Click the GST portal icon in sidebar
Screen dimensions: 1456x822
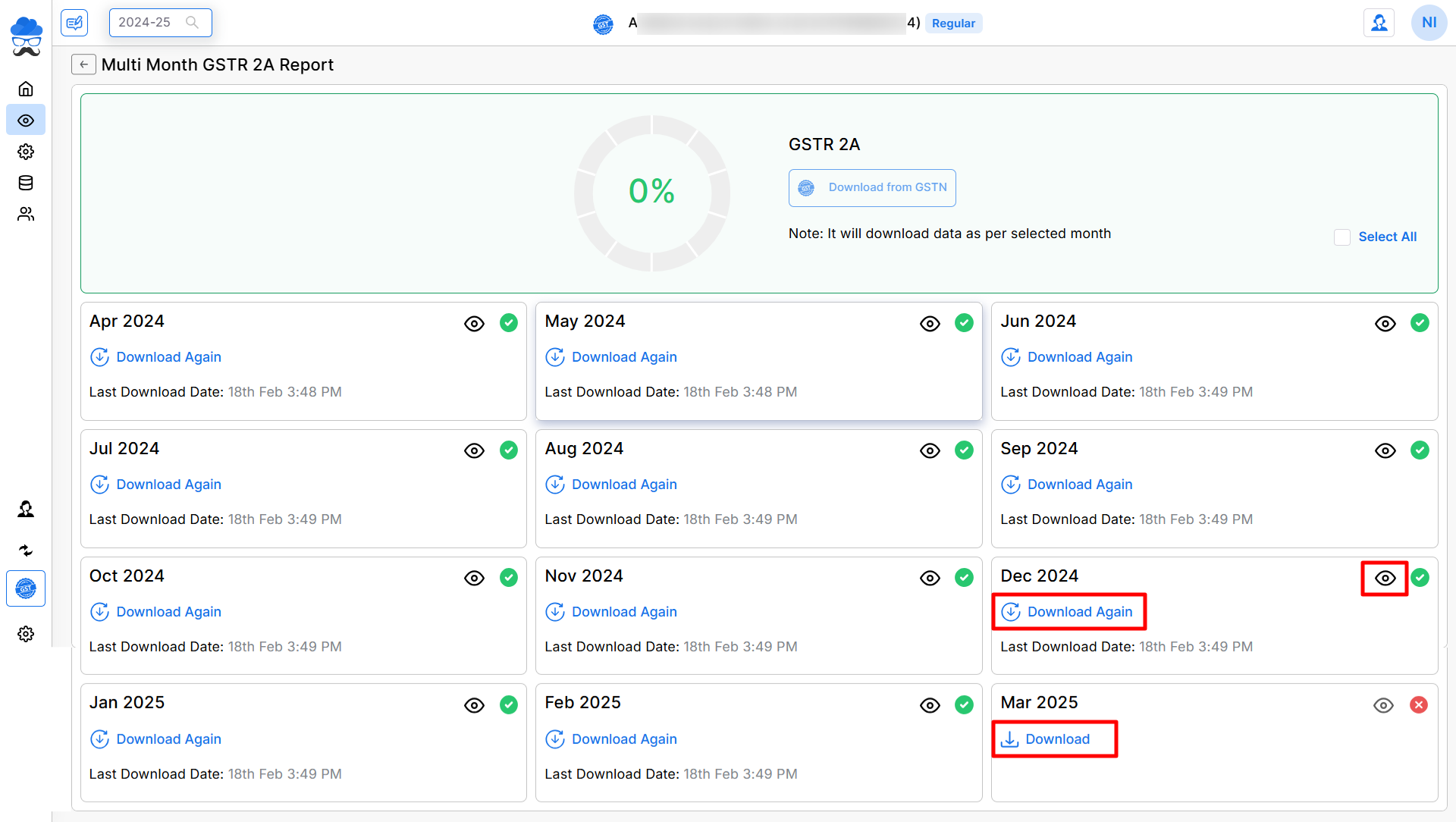(26, 588)
